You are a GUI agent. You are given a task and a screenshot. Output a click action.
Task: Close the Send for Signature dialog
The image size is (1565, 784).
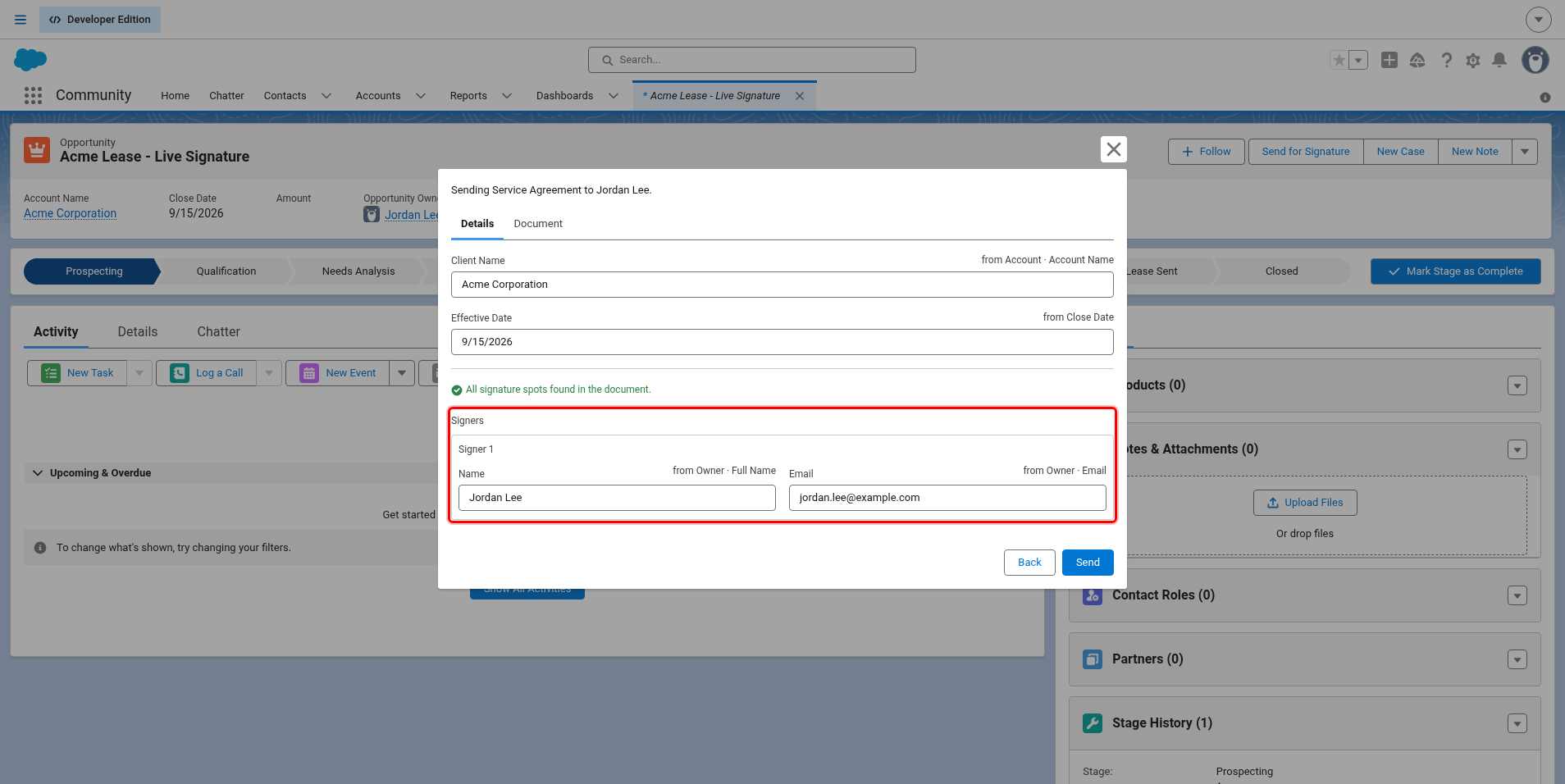[1113, 149]
